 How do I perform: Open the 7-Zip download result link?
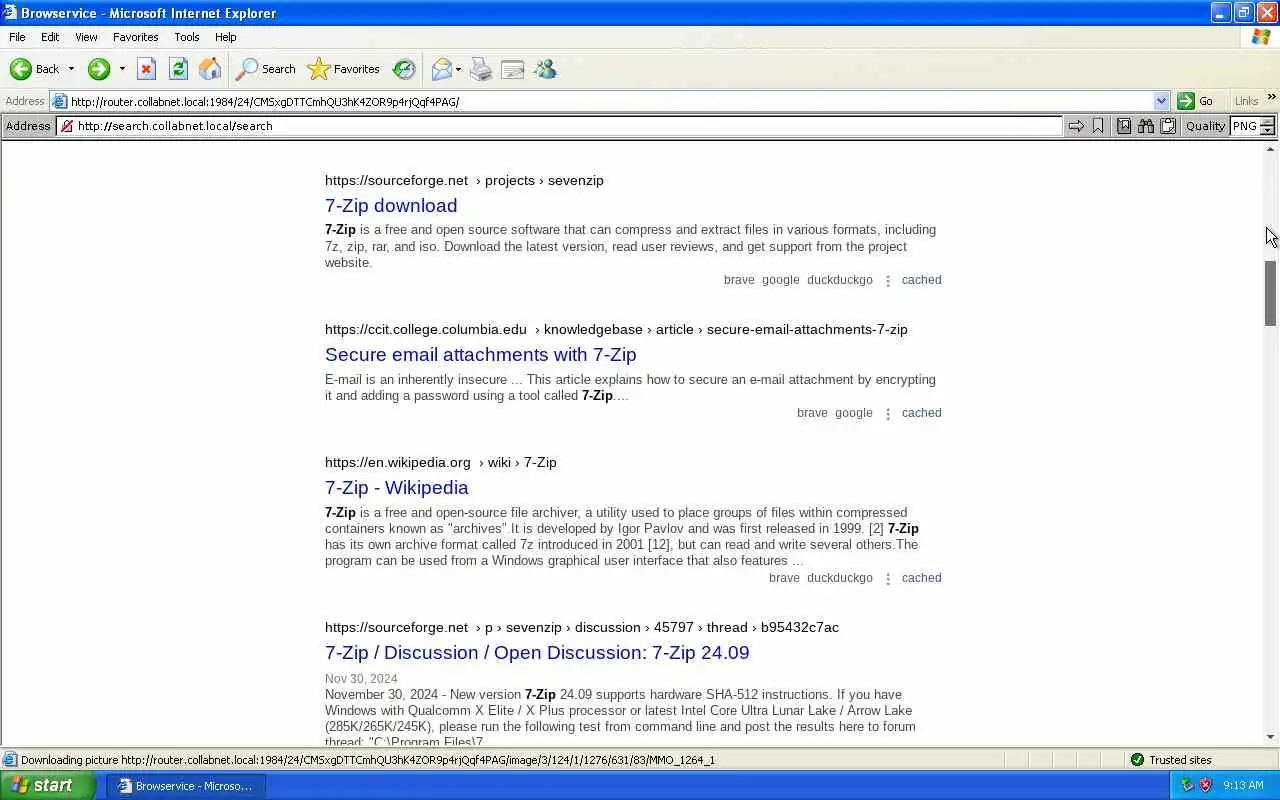pos(391,205)
